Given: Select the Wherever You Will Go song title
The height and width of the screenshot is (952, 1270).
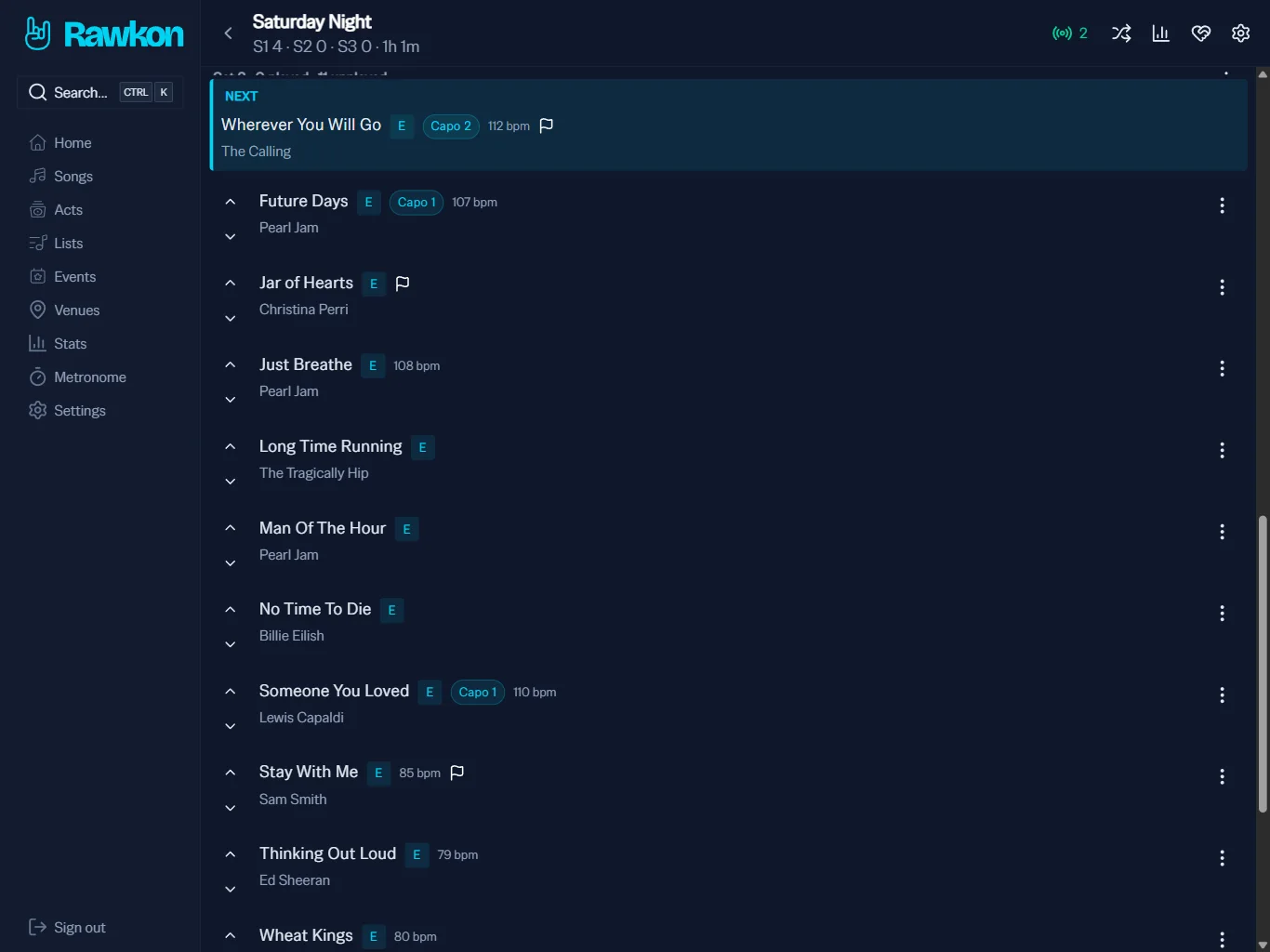Looking at the screenshot, I should pos(301,125).
